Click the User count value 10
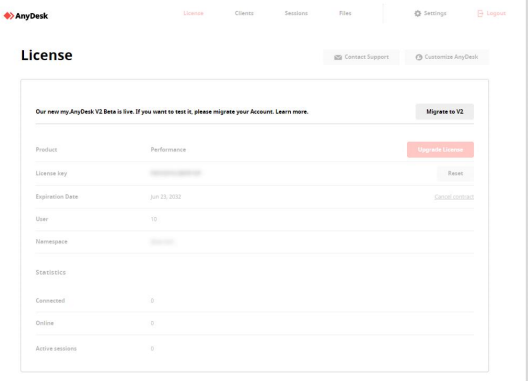The width and height of the screenshot is (528, 381). [154, 219]
